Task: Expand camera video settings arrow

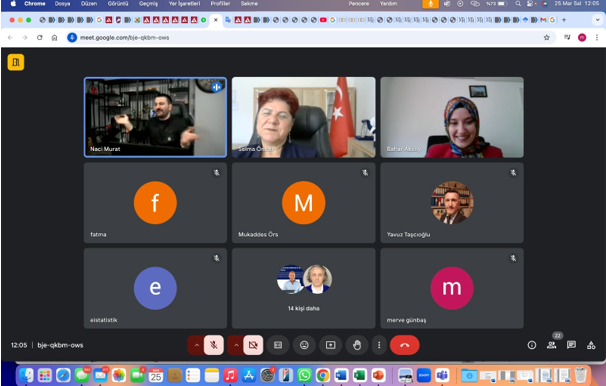Action: [x=236, y=345]
